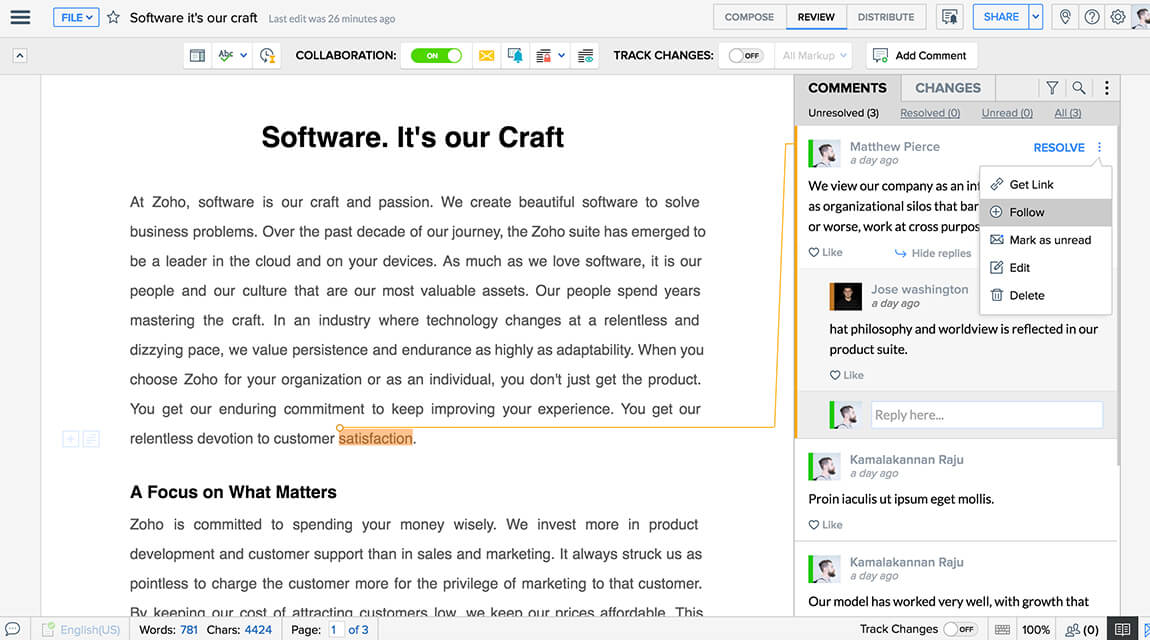Image resolution: width=1150 pixels, height=640 pixels.
Task: Click the 100% zoom level
Action: [x=1036, y=629]
